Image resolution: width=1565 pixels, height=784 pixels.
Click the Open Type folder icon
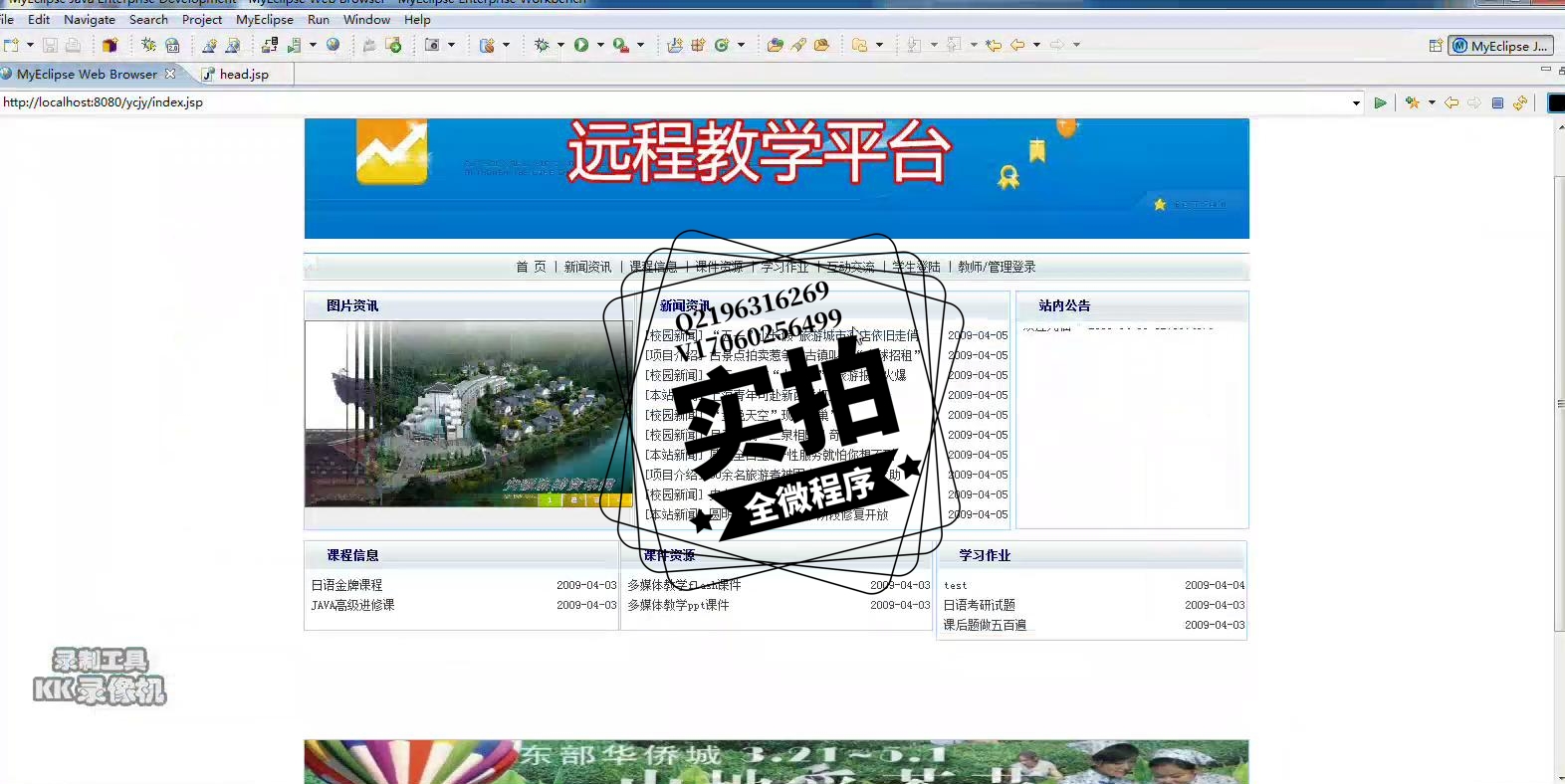click(775, 45)
